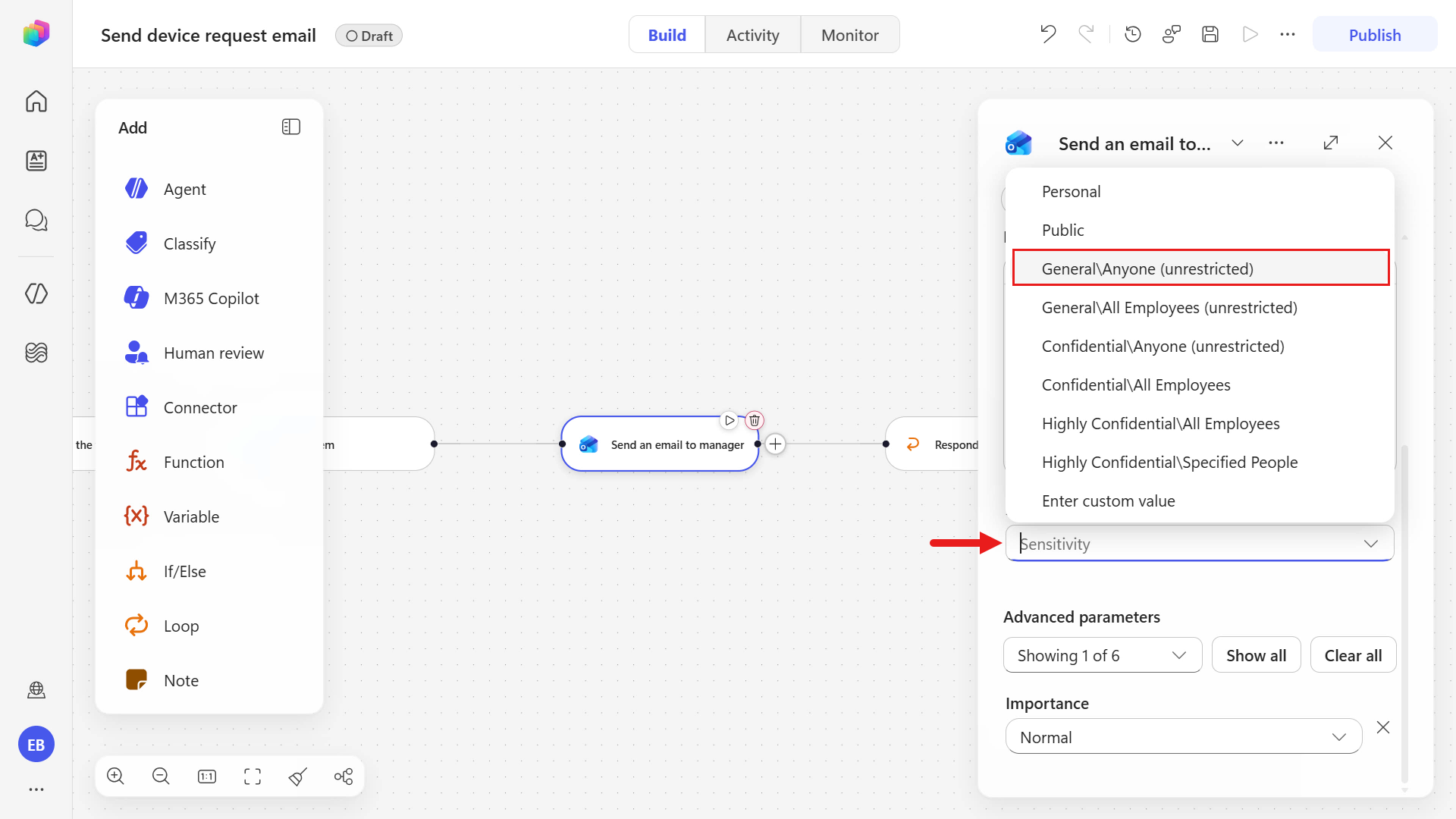Screen dimensions: 1456x819
Task: Click the Clear all button
Action: (x=1353, y=655)
